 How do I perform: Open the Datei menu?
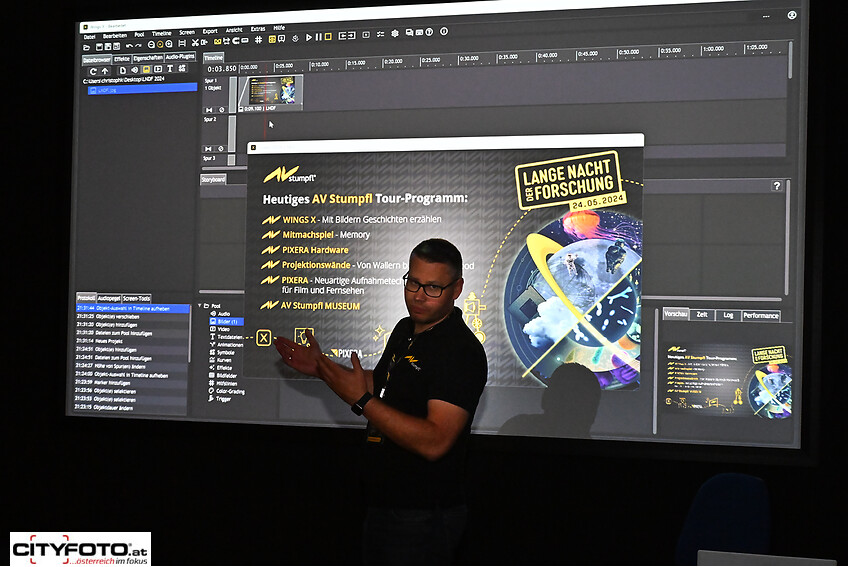(89, 37)
